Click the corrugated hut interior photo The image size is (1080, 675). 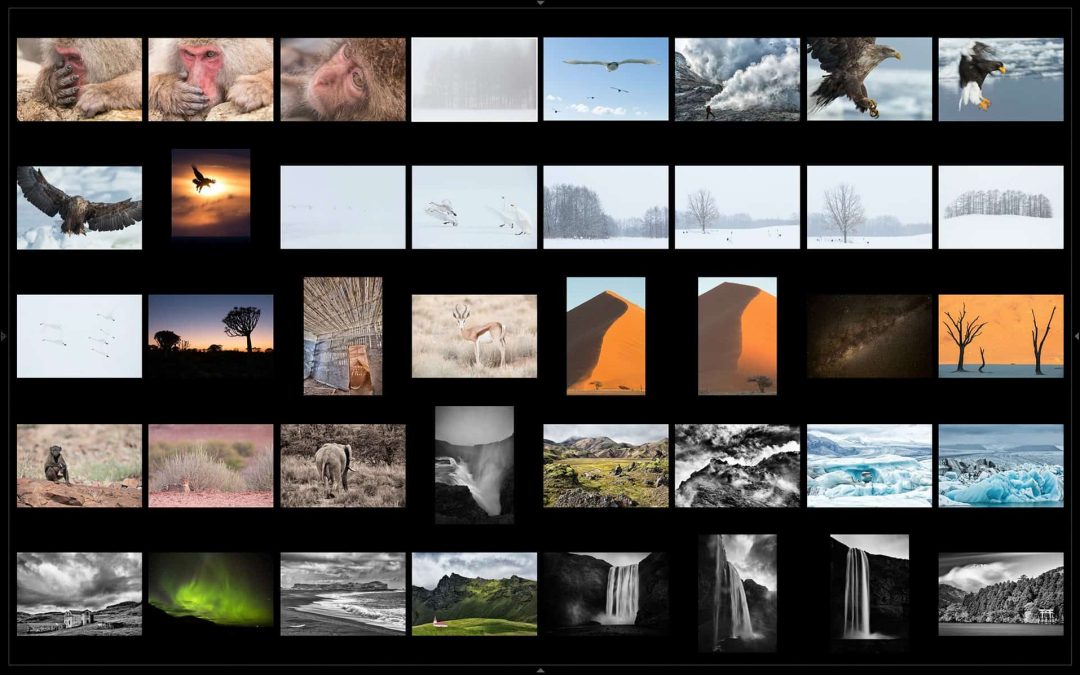[342, 336]
